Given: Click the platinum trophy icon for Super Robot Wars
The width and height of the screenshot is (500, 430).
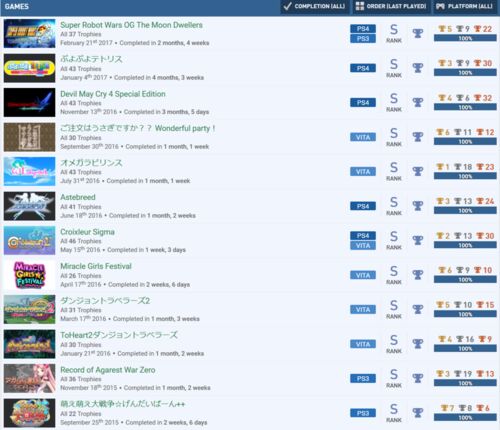Looking at the screenshot, I should pyautogui.click(x=418, y=33).
